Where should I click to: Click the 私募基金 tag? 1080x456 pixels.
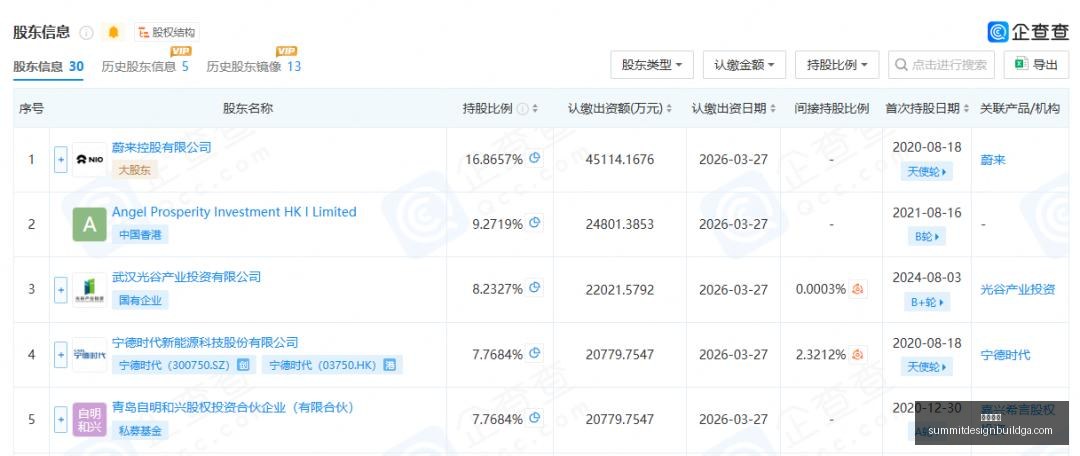pyautogui.click(x=140, y=431)
